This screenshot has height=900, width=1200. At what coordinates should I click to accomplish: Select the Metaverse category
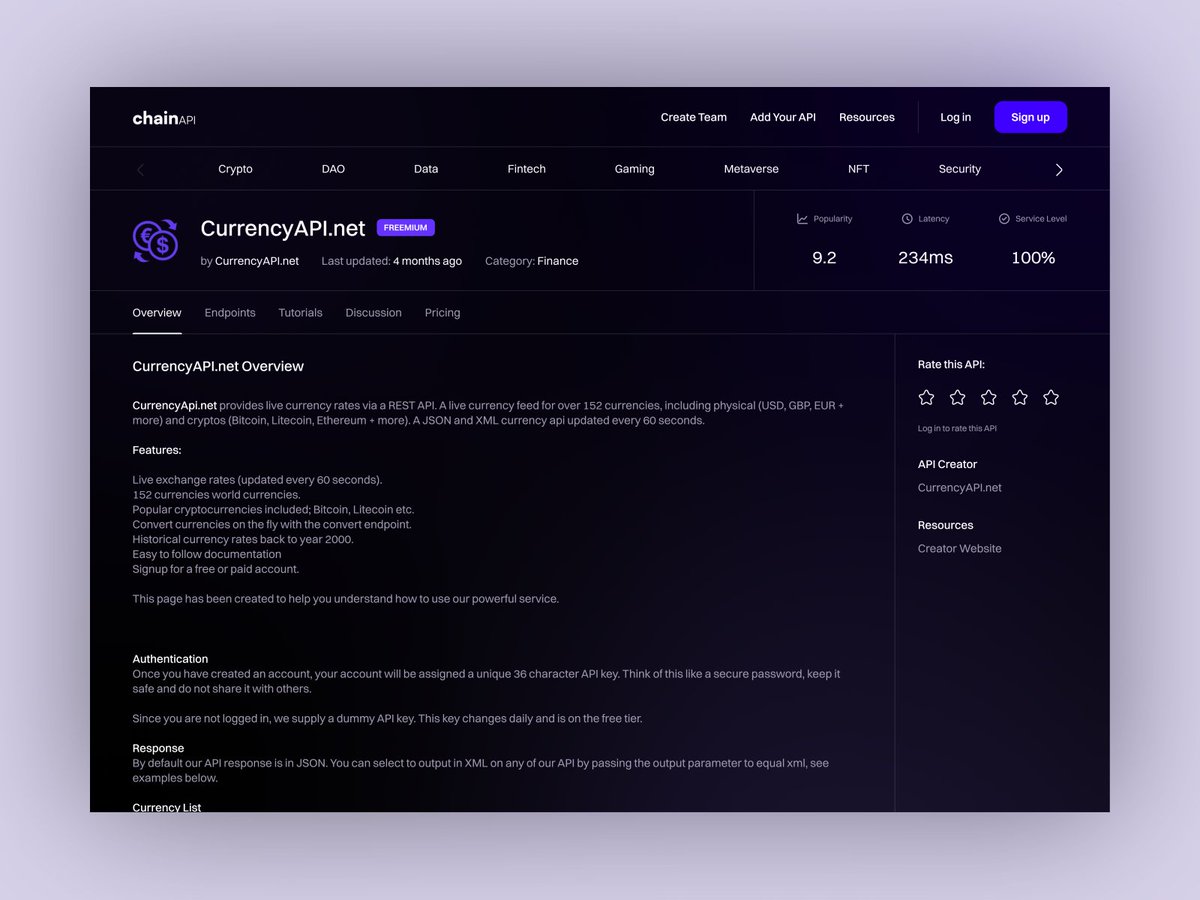[x=751, y=170]
